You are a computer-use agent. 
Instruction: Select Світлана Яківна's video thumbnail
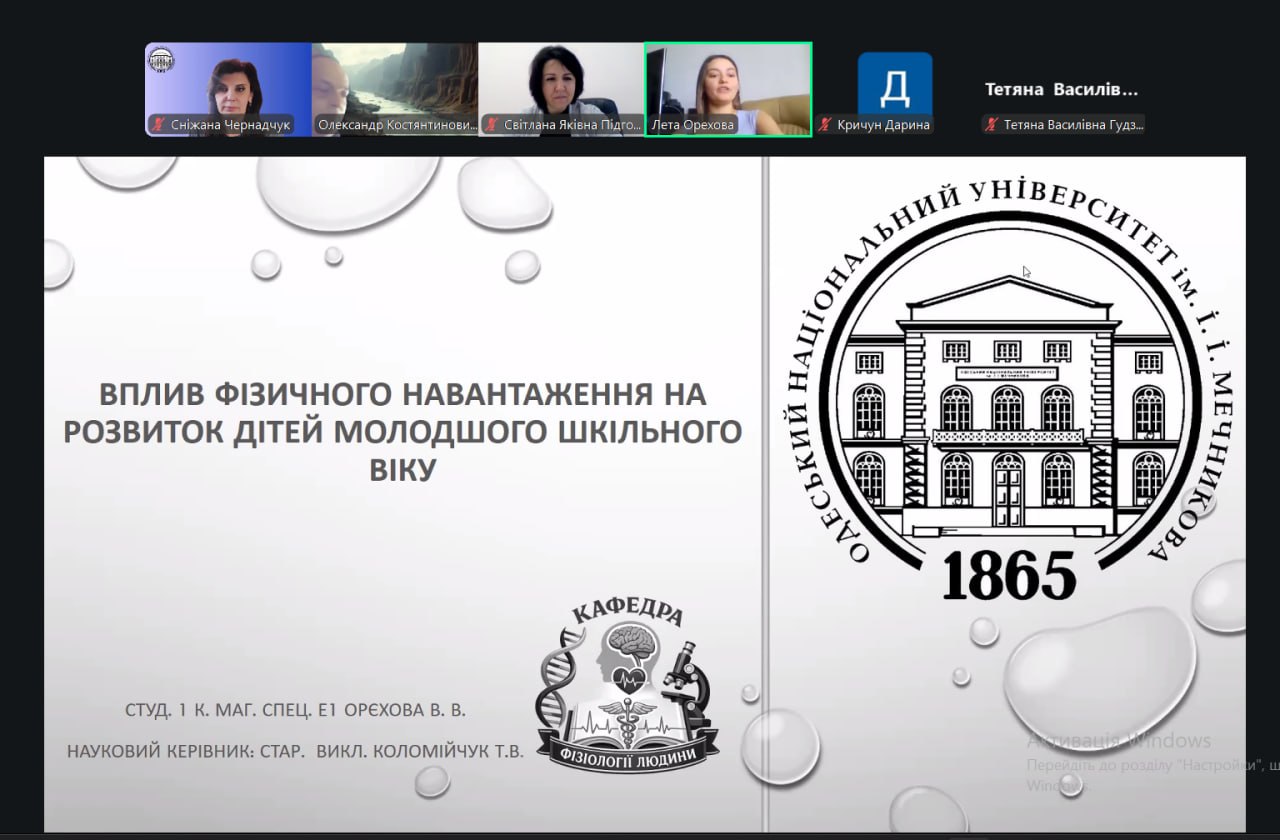[x=561, y=89]
